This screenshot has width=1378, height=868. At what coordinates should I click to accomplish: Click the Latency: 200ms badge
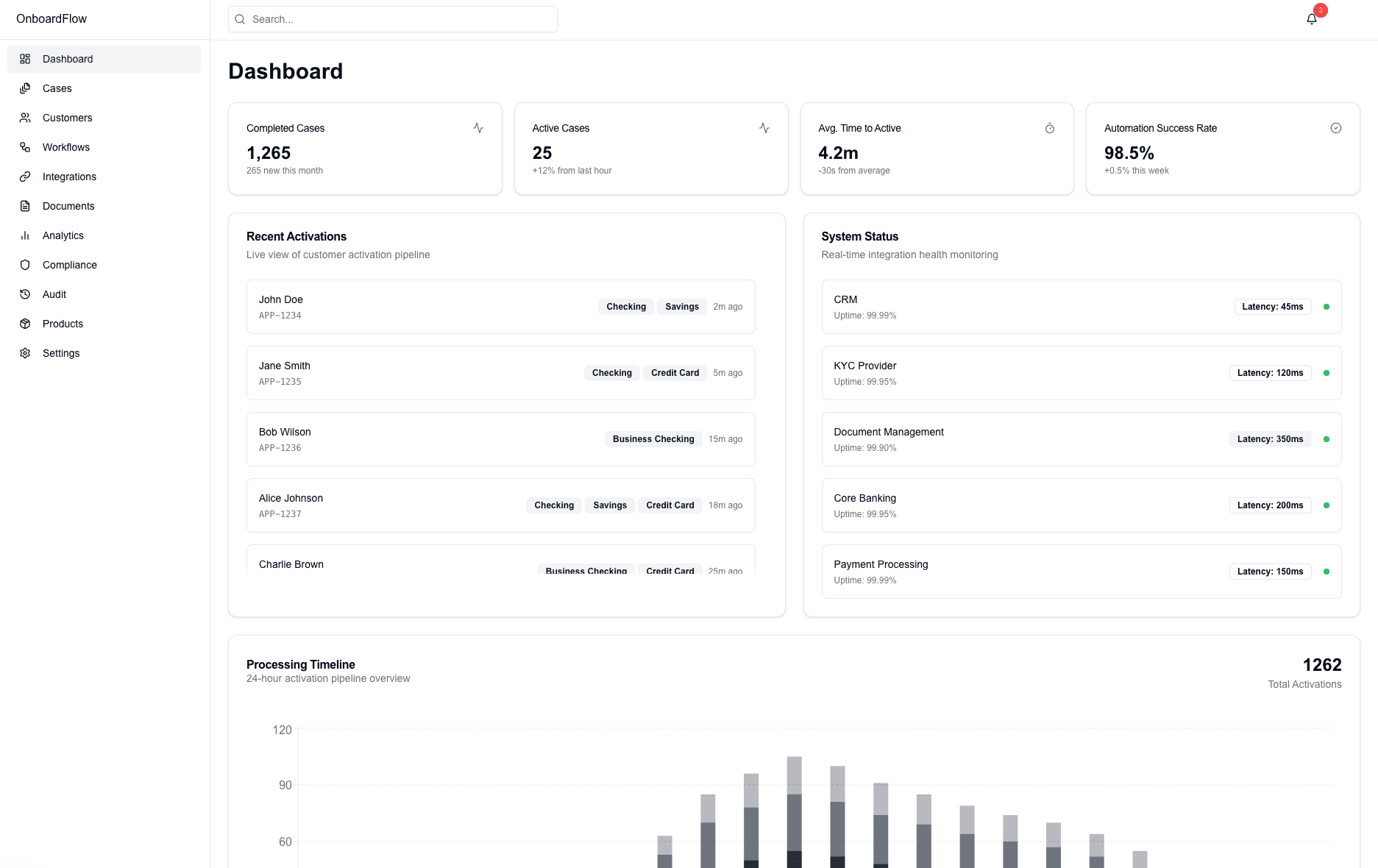point(1271,505)
